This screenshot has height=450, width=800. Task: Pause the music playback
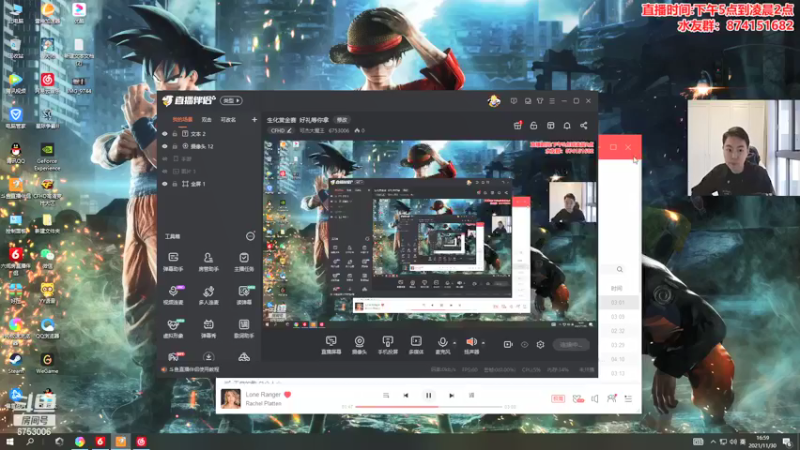429,395
